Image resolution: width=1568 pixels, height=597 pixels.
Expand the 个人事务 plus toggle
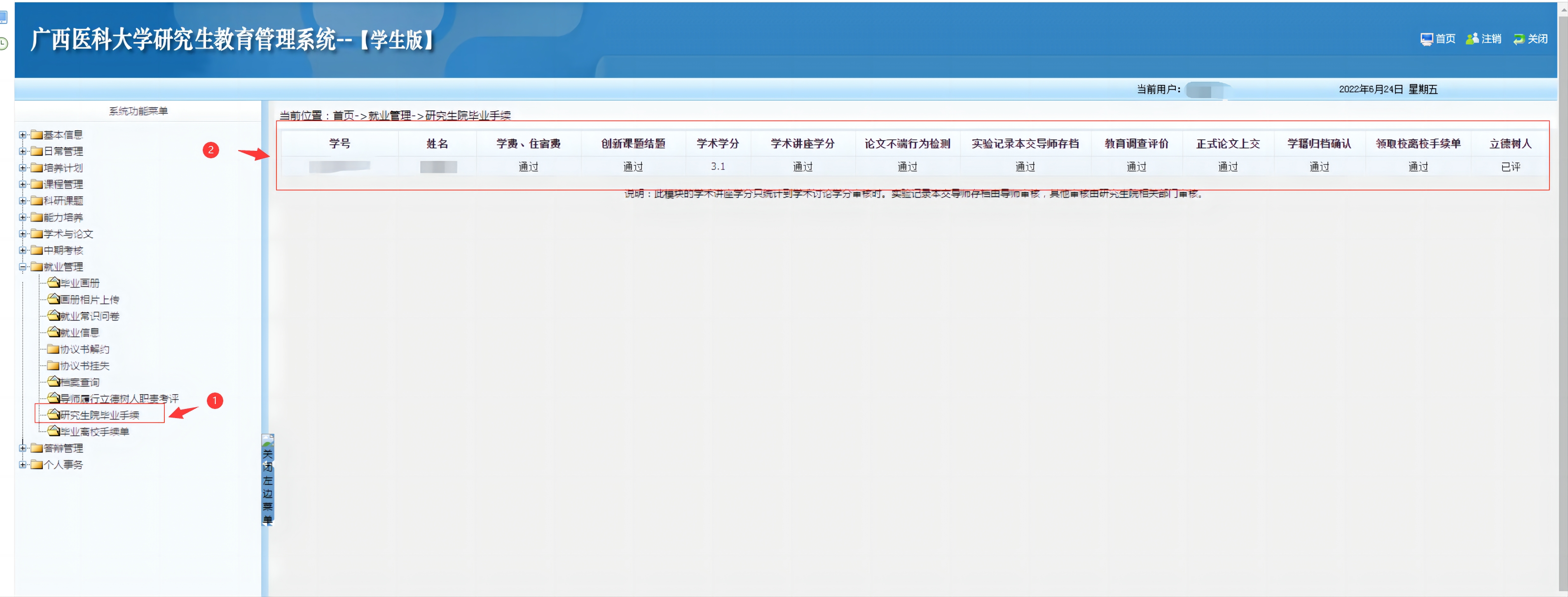(23, 464)
